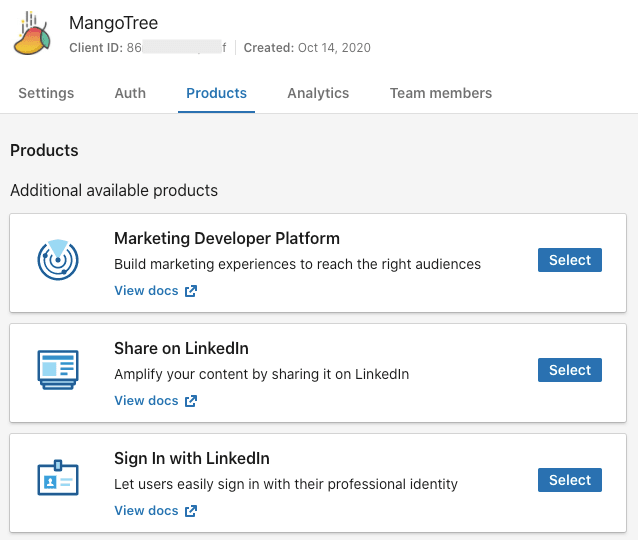Screen dimensions: 638x540
Task: Click external link icon under Marketing Developer Platform
Action: coord(191,291)
